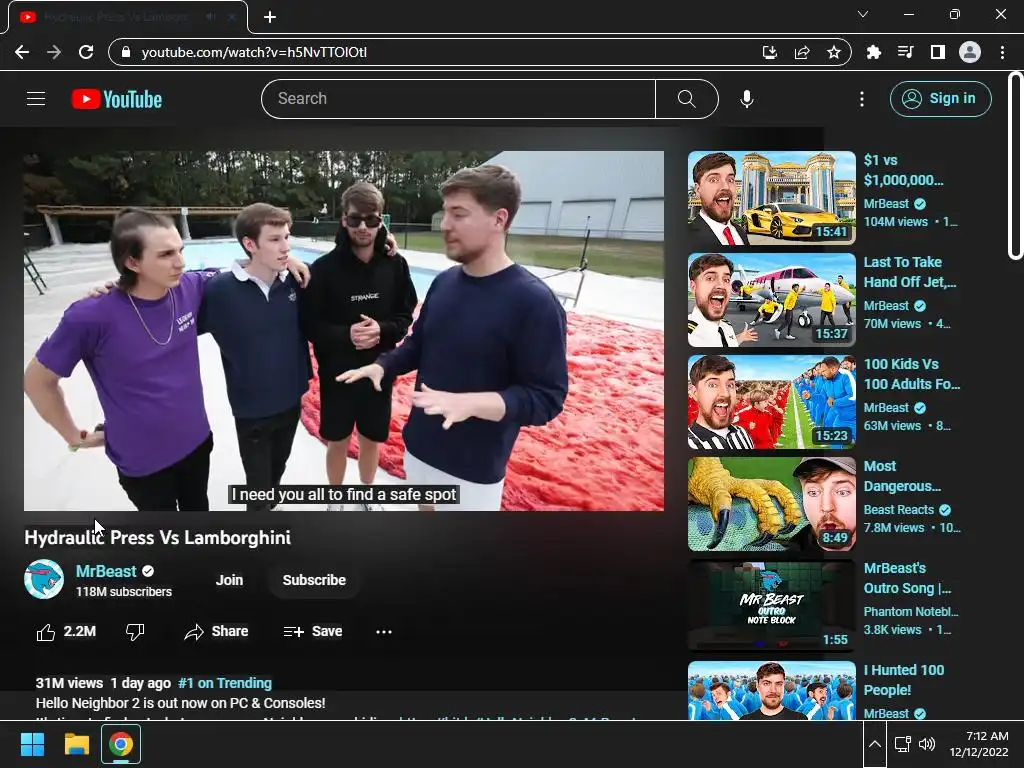This screenshot has width=1024, height=768.
Task: Open Last To Take Hand Off Jet title
Action: pyautogui.click(x=910, y=272)
